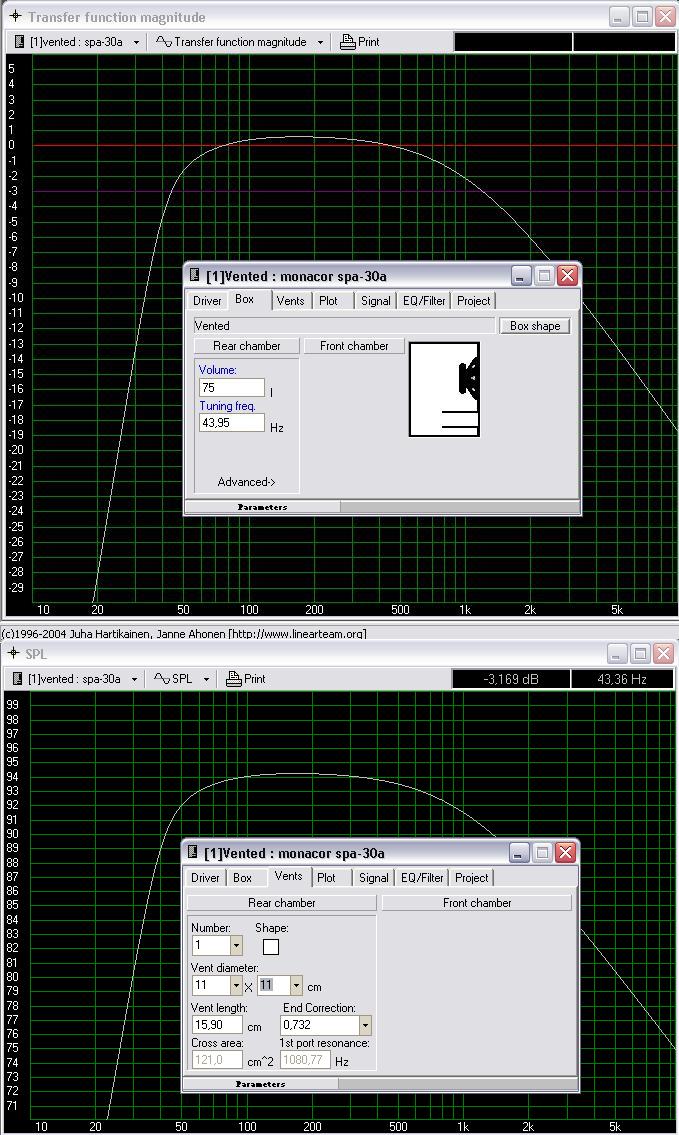The image size is (679, 1135).
Task: Open Signal tab in lower dialog
Action: click(x=374, y=877)
